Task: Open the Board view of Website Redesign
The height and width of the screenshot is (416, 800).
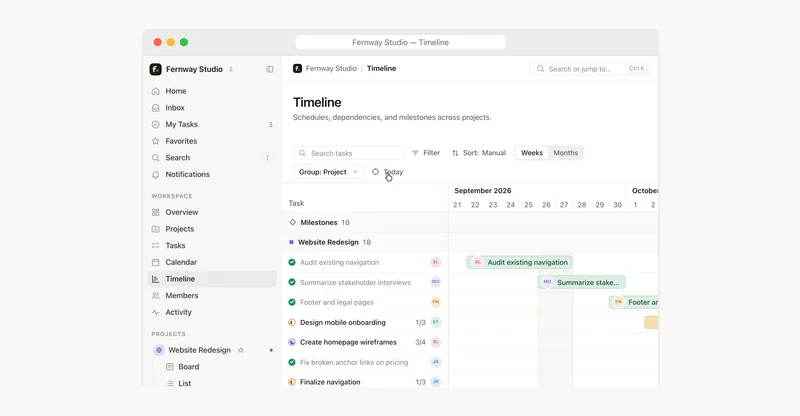Action: 188,366
